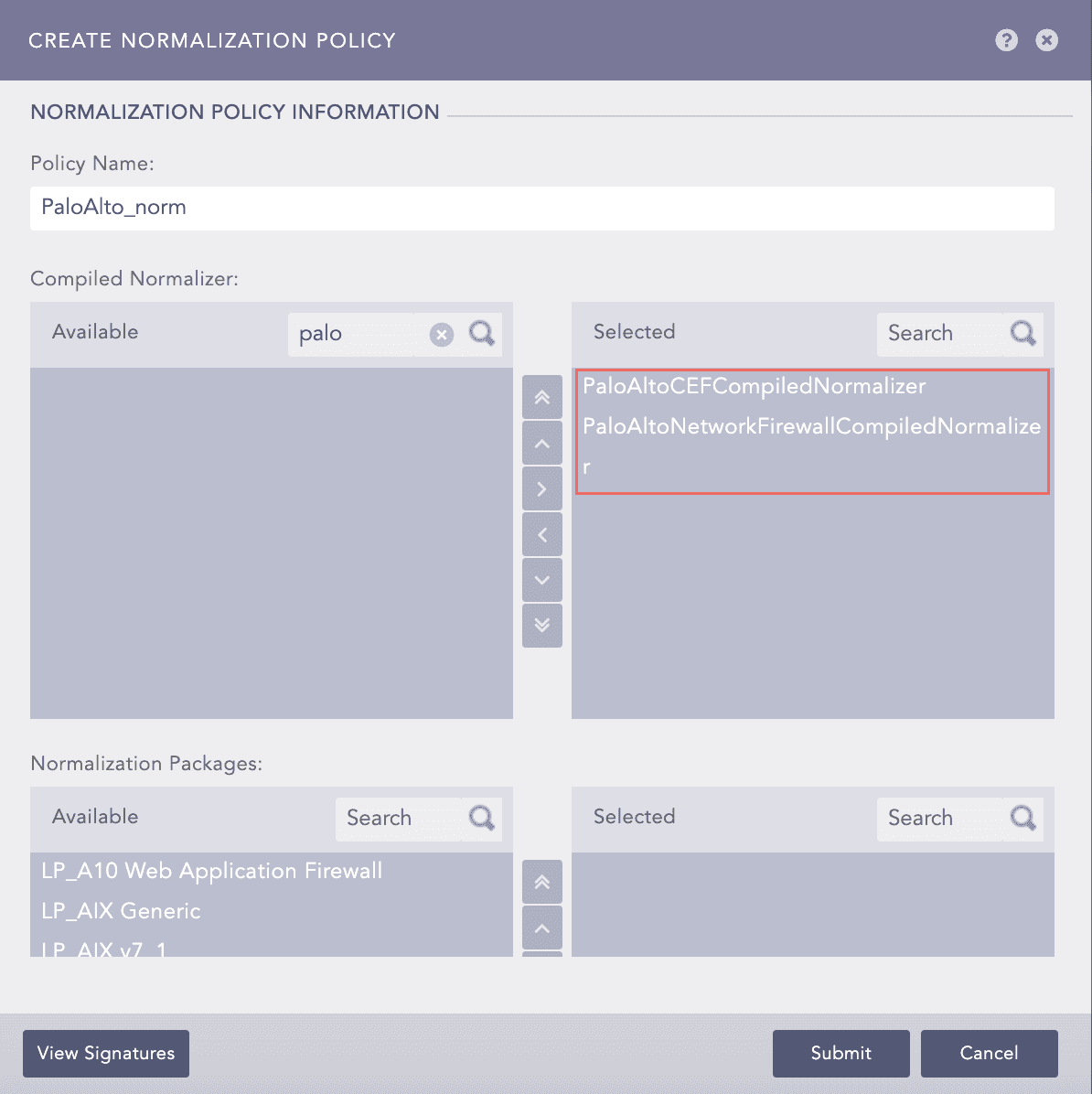Move normalizer to top with double-up arrow
This screenshot has width=1092, height=1094.
pos(541,397)
